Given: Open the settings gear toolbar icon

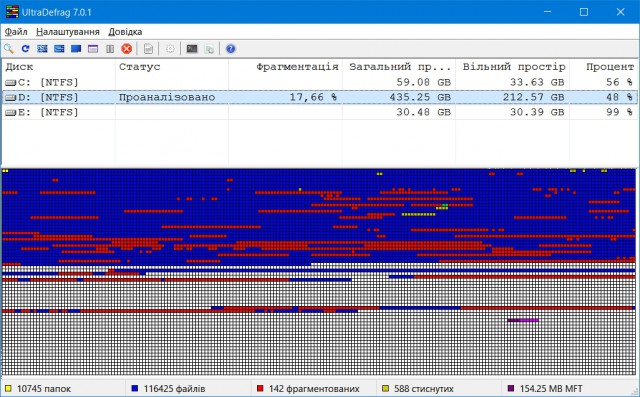Looking at the screenshot, I should [x=170, y=49].
